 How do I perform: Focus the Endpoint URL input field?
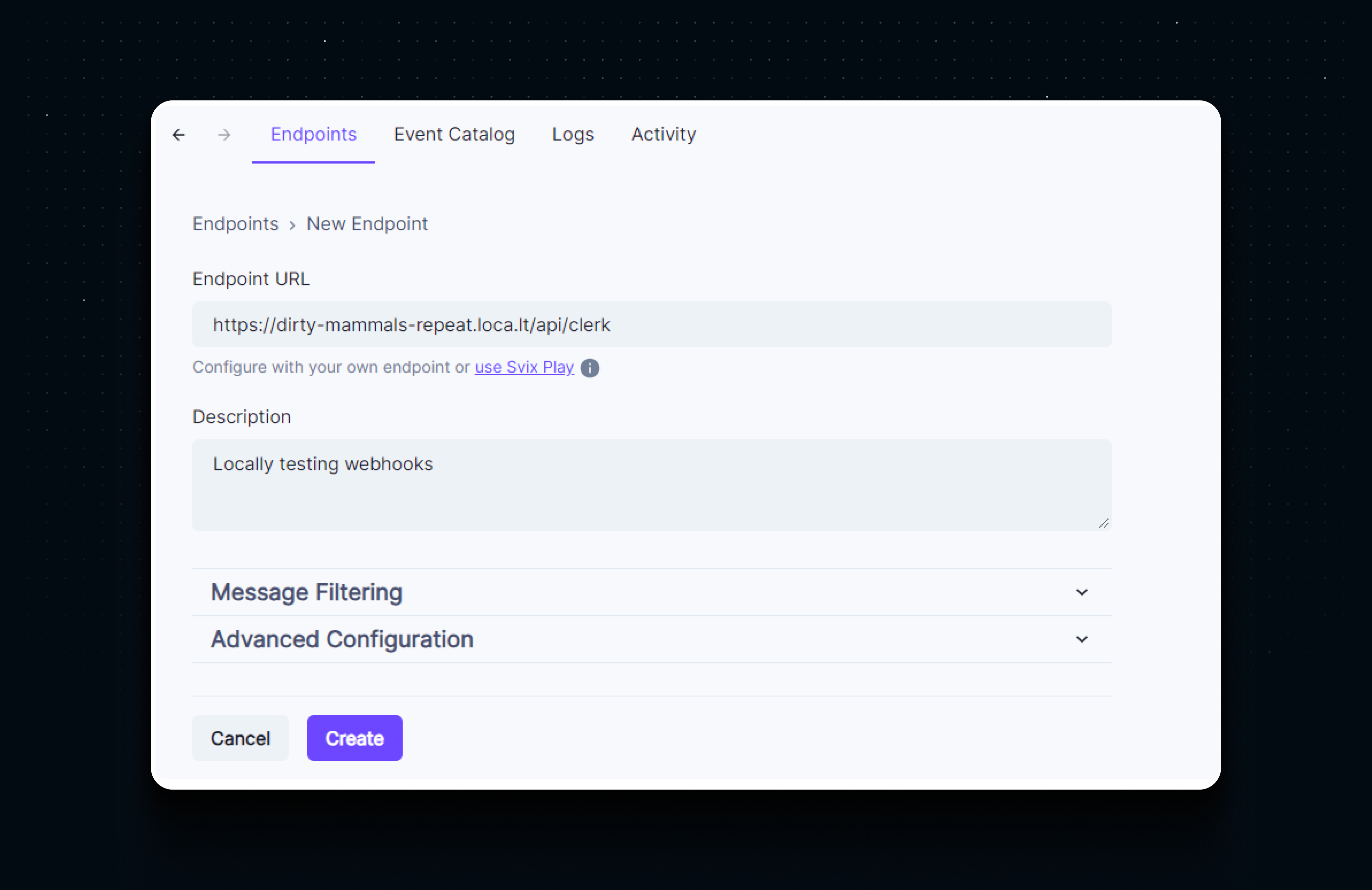(x=651, y=324)
